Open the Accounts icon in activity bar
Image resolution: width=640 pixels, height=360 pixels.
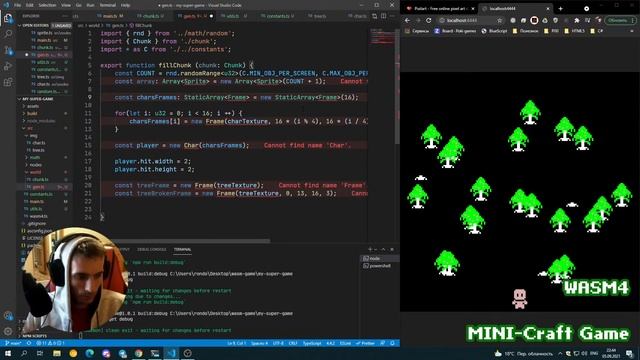click(8, 316)
